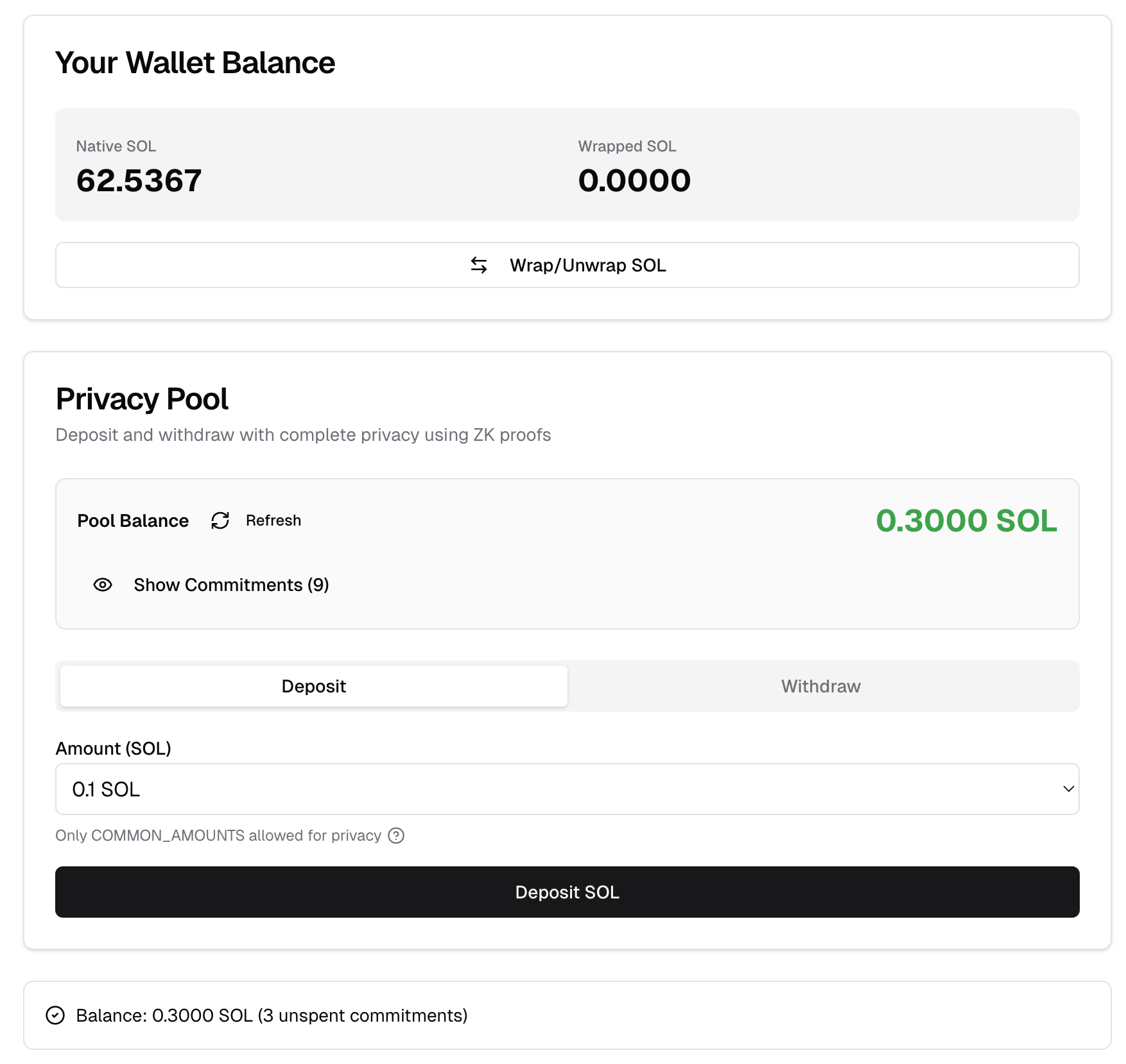Click the Privacy Pool heading

(x=142, y=399)
